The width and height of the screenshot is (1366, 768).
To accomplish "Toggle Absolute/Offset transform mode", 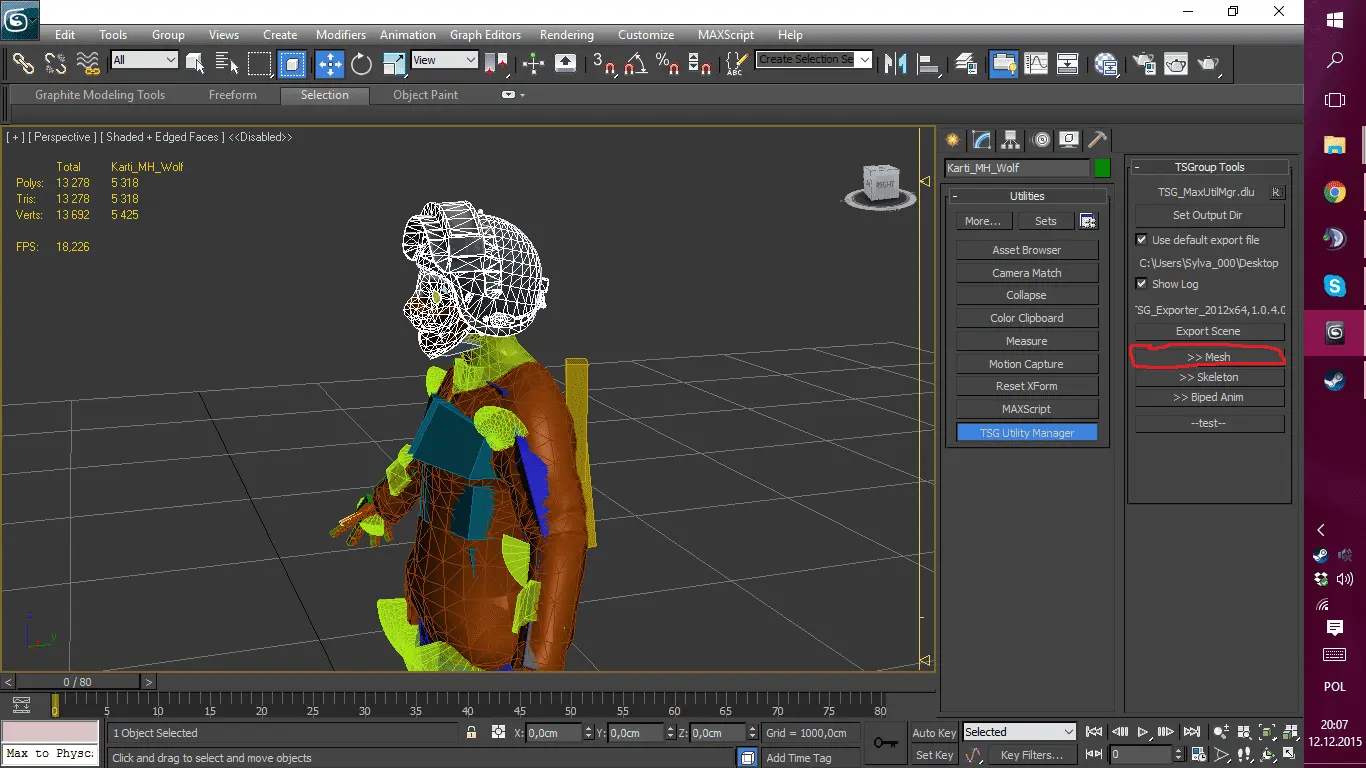I will tap(499, 733).
